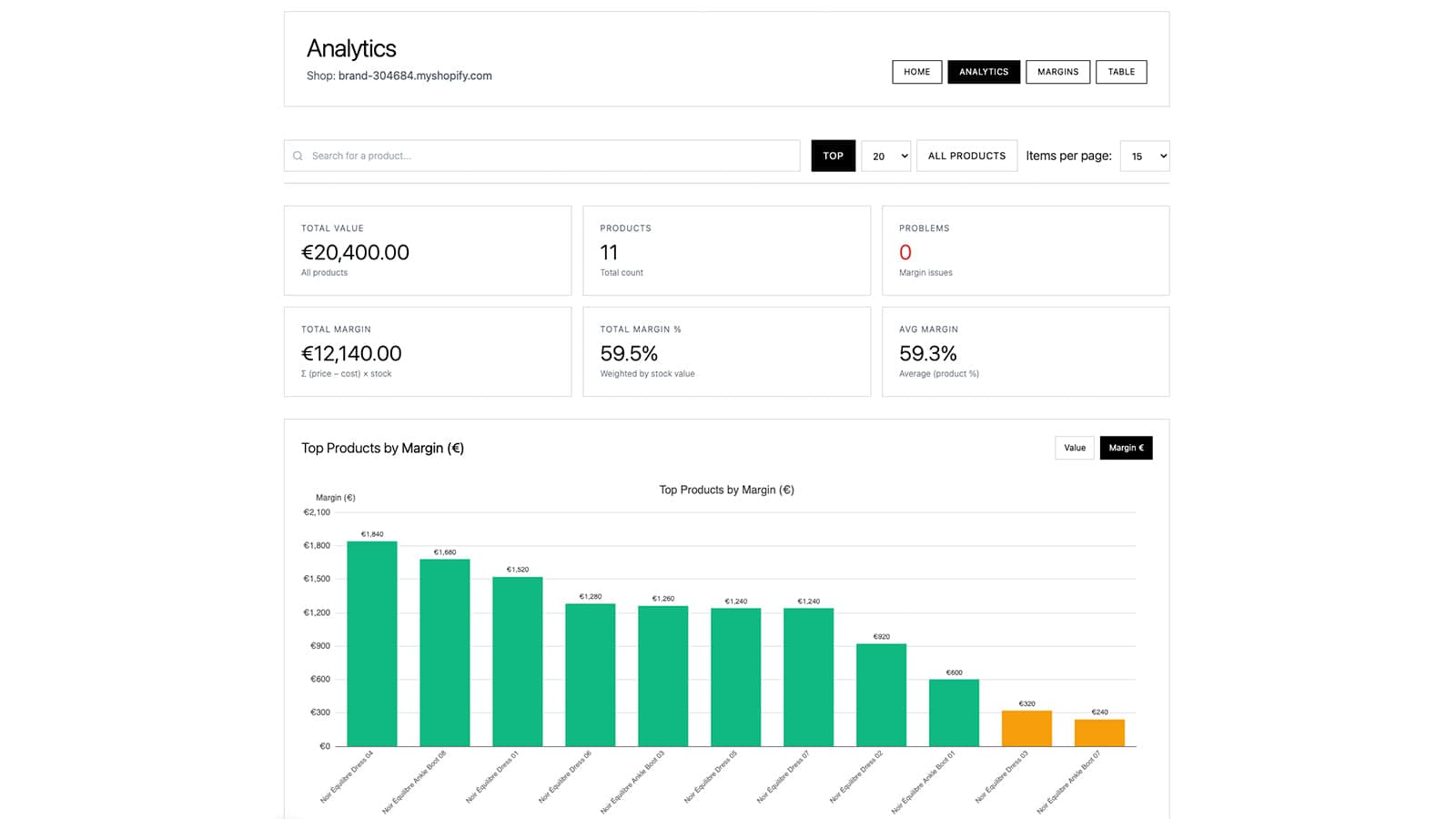1456x819 pixels.
Task: Focus the 'Search for a product' field
Action: [x=541, y=156]
